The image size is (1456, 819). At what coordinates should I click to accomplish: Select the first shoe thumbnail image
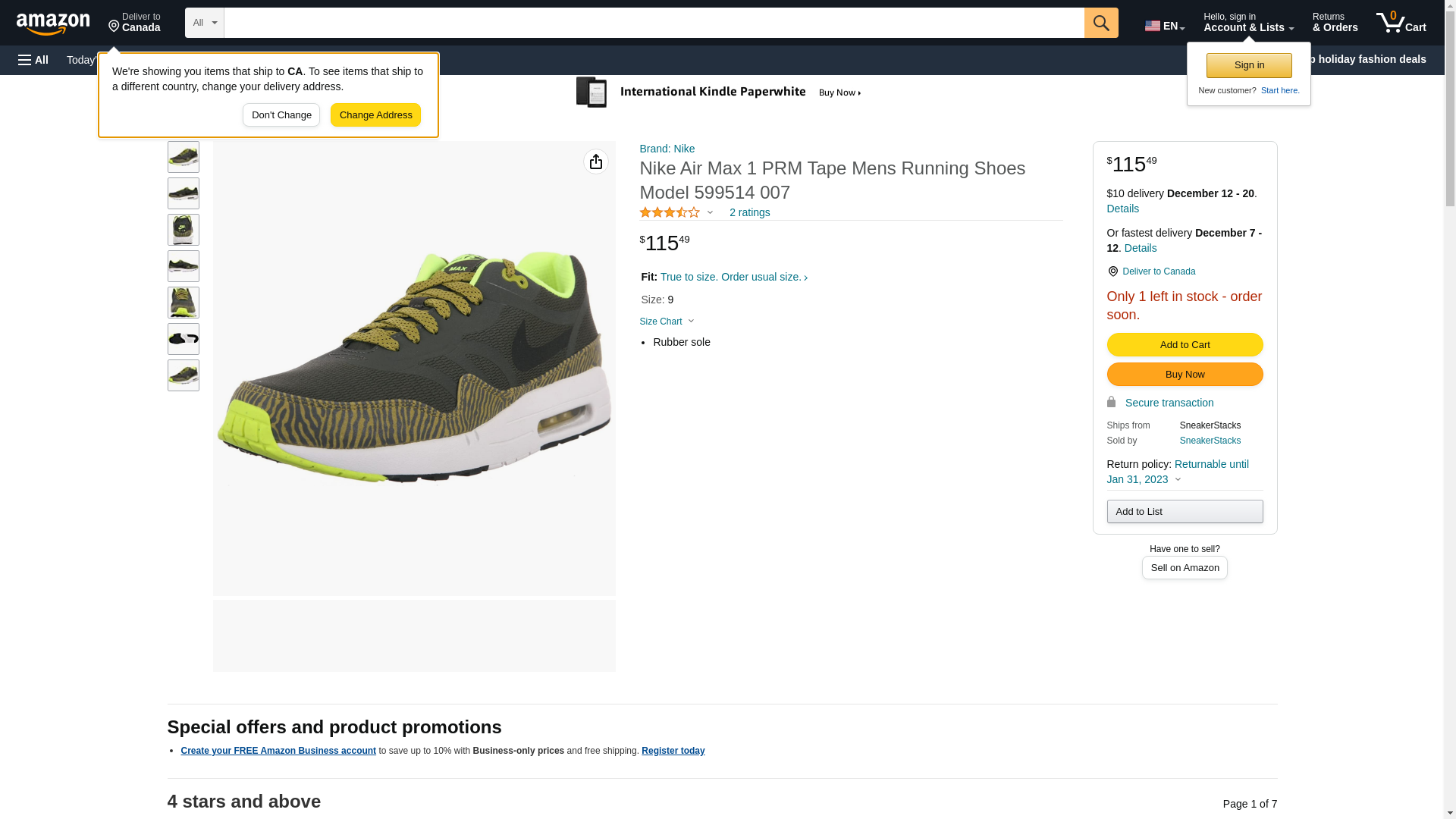point(184,157)
